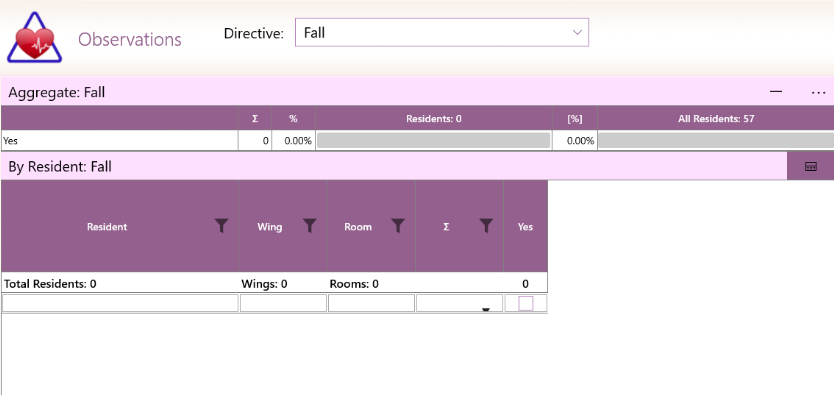Click the % column header in Aggregate
Viewport: 834px width, 395px height.
coord(293,119)
